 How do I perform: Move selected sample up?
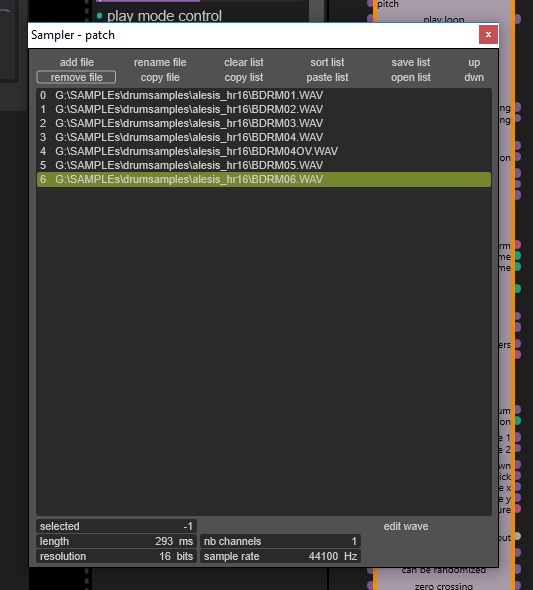coord(474,62)
